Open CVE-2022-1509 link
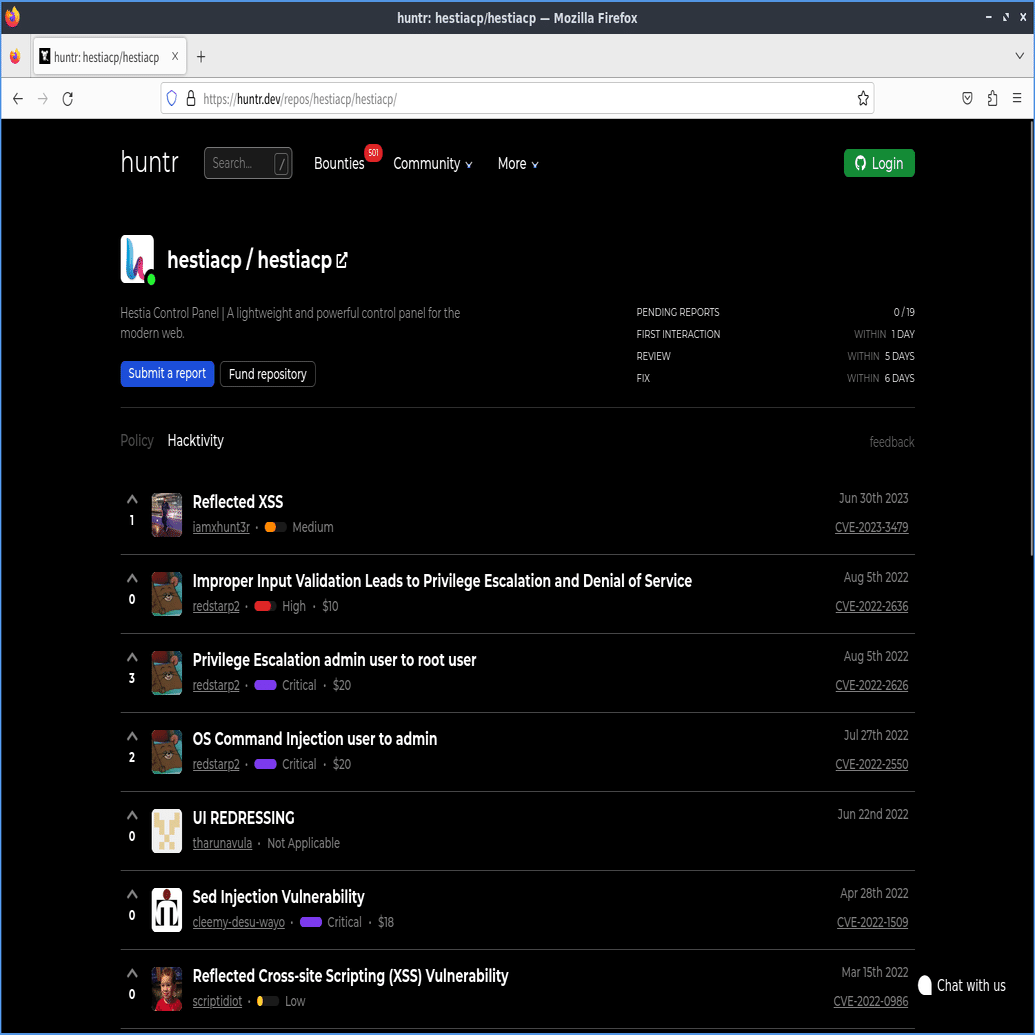The height and width of the screenshot is (1035, 1035). point(872,923)
